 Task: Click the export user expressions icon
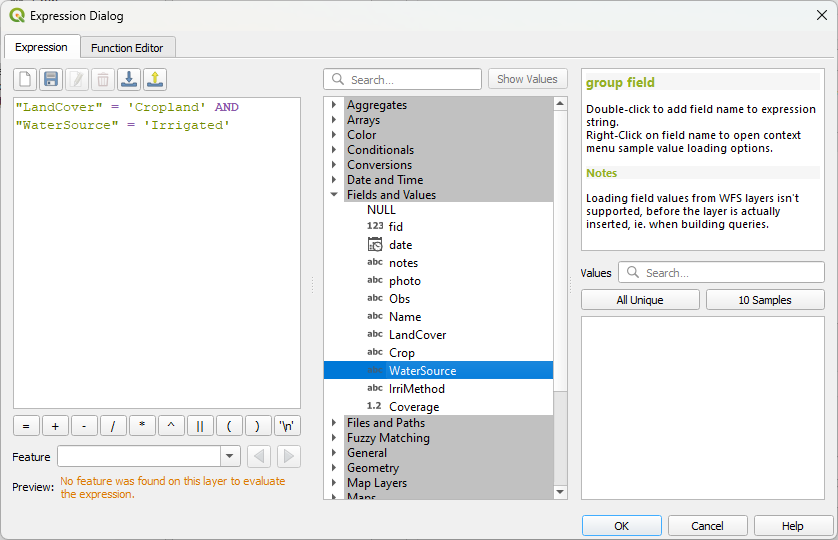[x=155, y=79]
